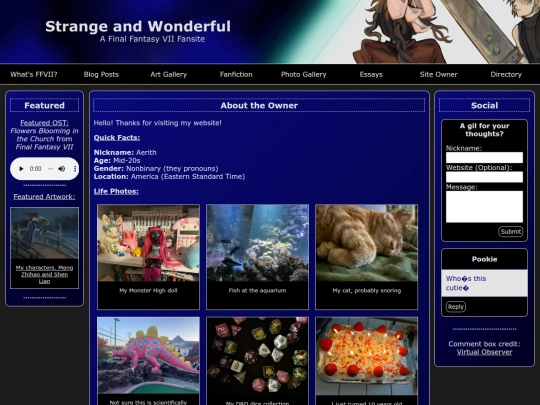
Task: Click 'A gil for your thoughts?' heading
Action: pos(484,130)
